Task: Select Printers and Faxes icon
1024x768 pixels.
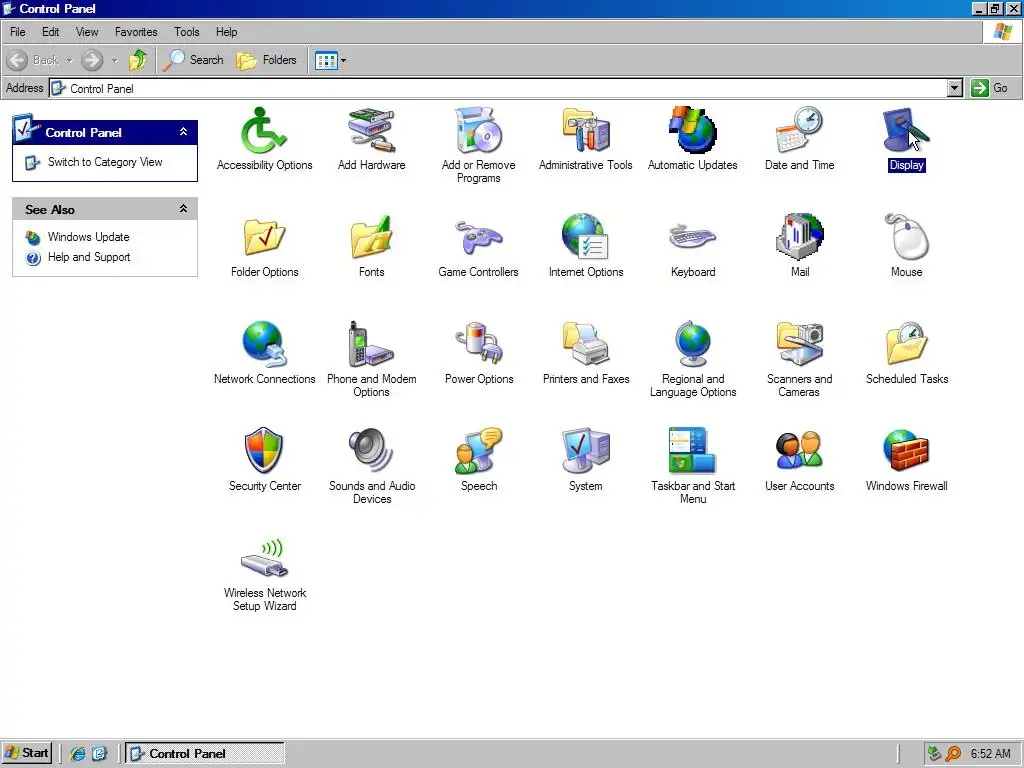Action: click(585, 344)
